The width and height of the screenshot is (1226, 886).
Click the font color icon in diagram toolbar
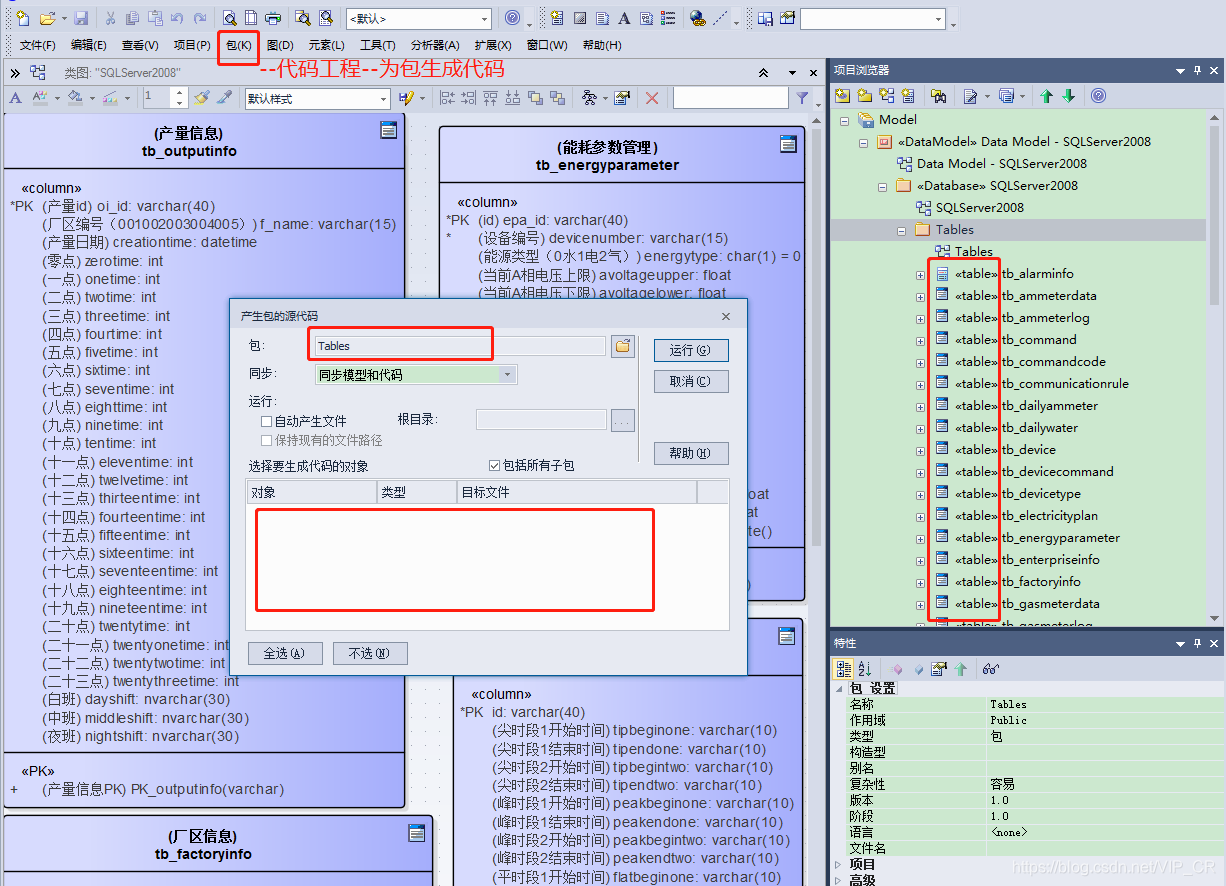[x=42, y=98]
